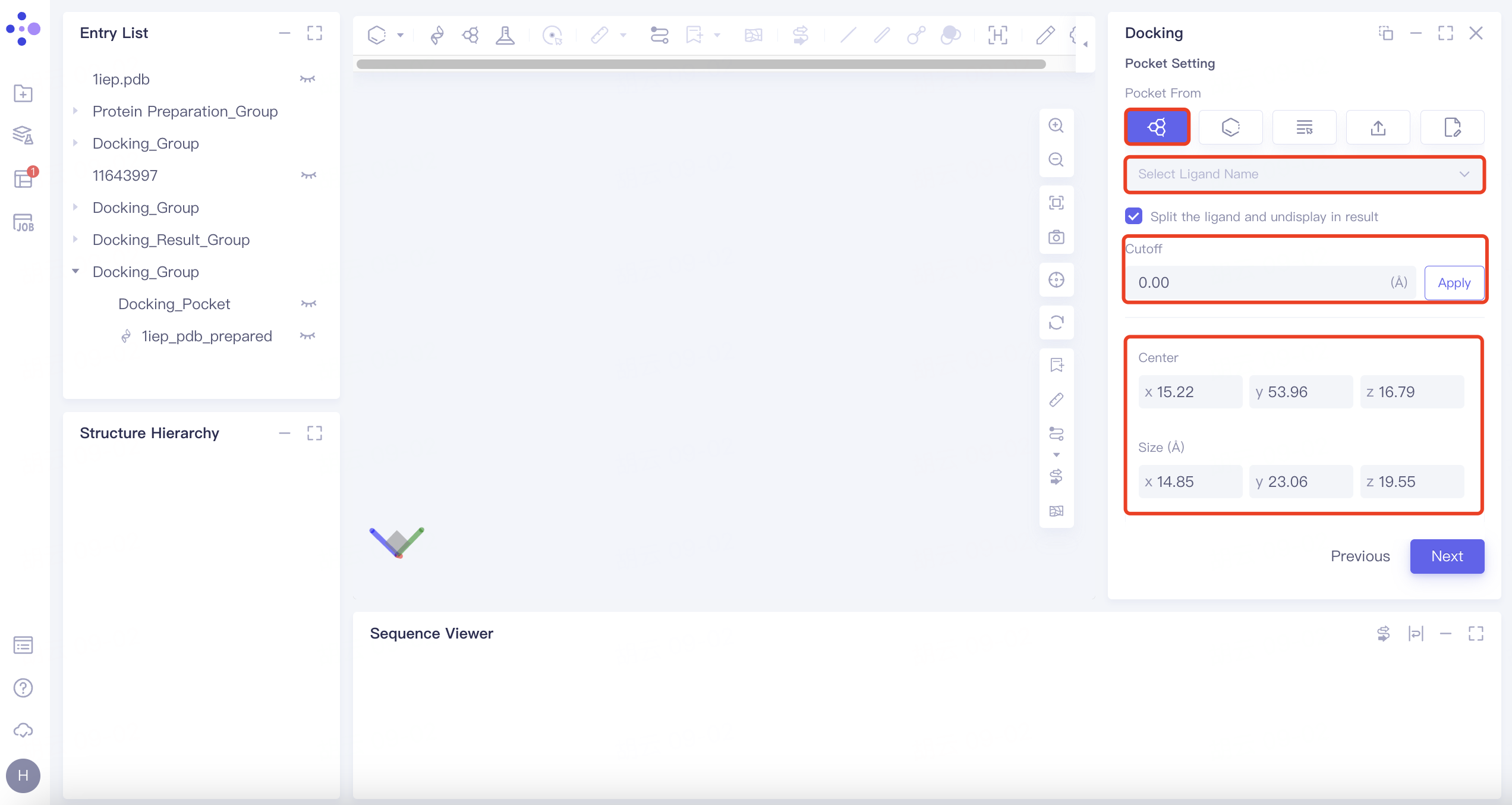This screenshot has height=805, width=1512.
Task: Toggle hydrogen display with the [H] toolbar icon
Action: (997, 35)
